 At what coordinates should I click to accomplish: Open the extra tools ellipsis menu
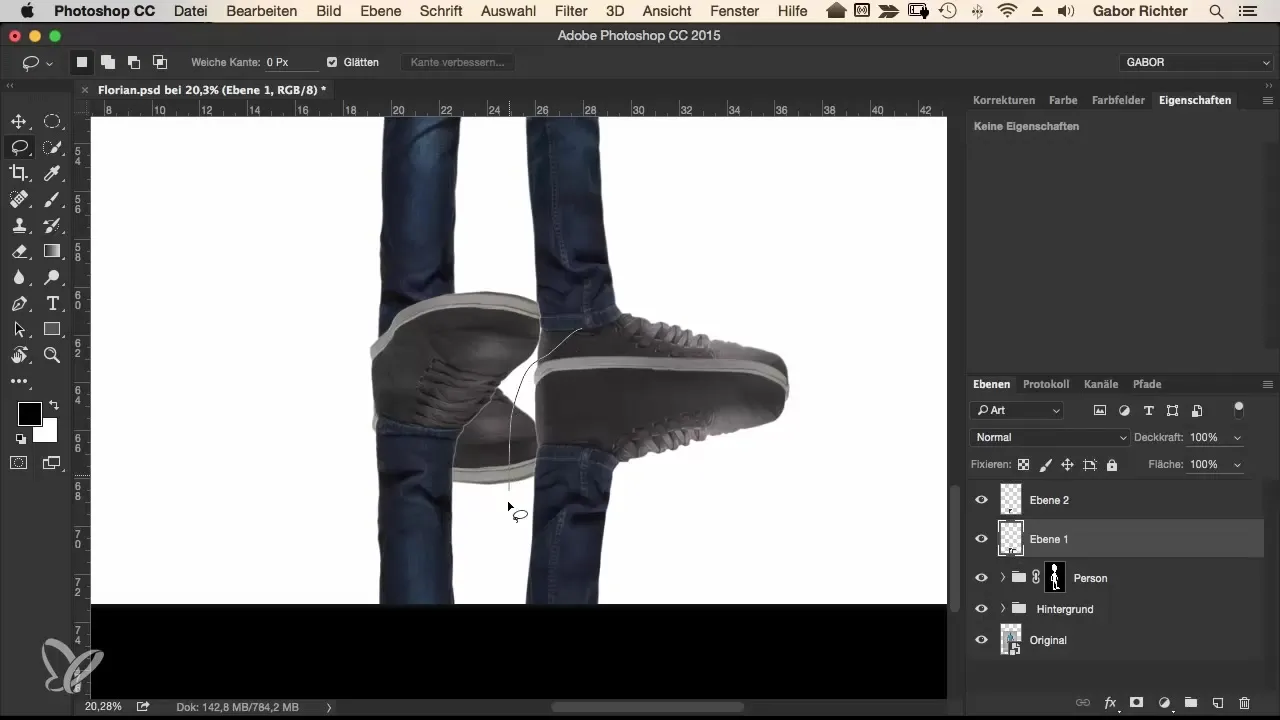19,381
